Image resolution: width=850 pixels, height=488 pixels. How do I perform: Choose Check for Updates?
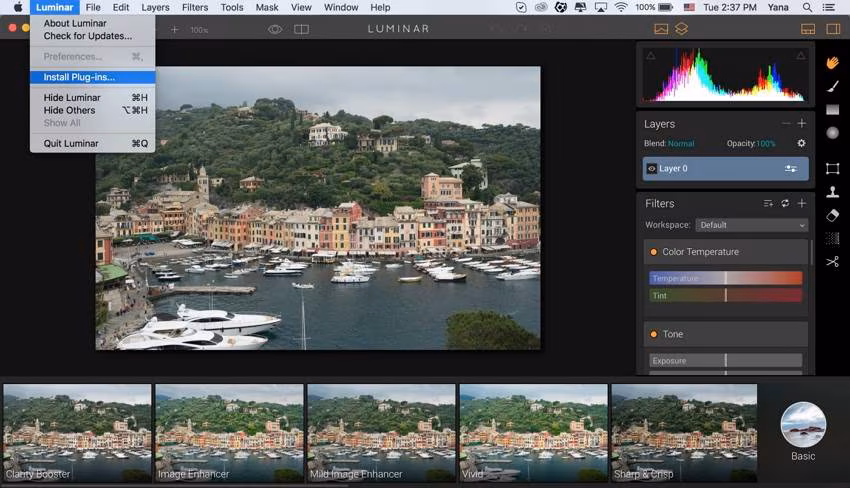93,36
